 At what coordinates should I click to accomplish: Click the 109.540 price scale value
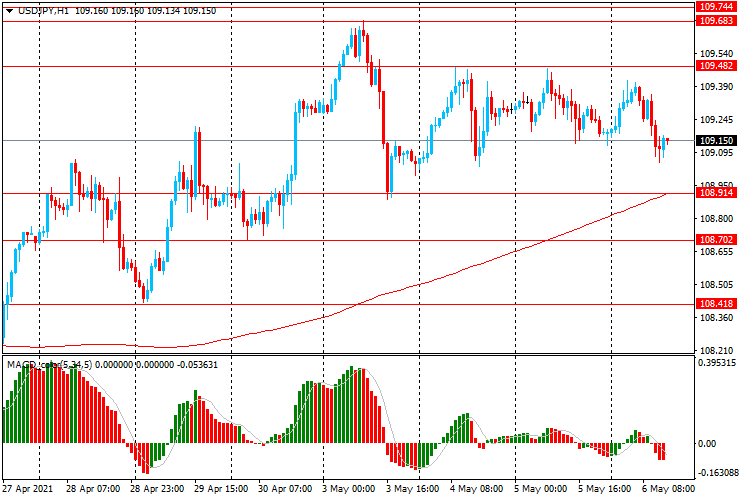[x=716, y=53]
